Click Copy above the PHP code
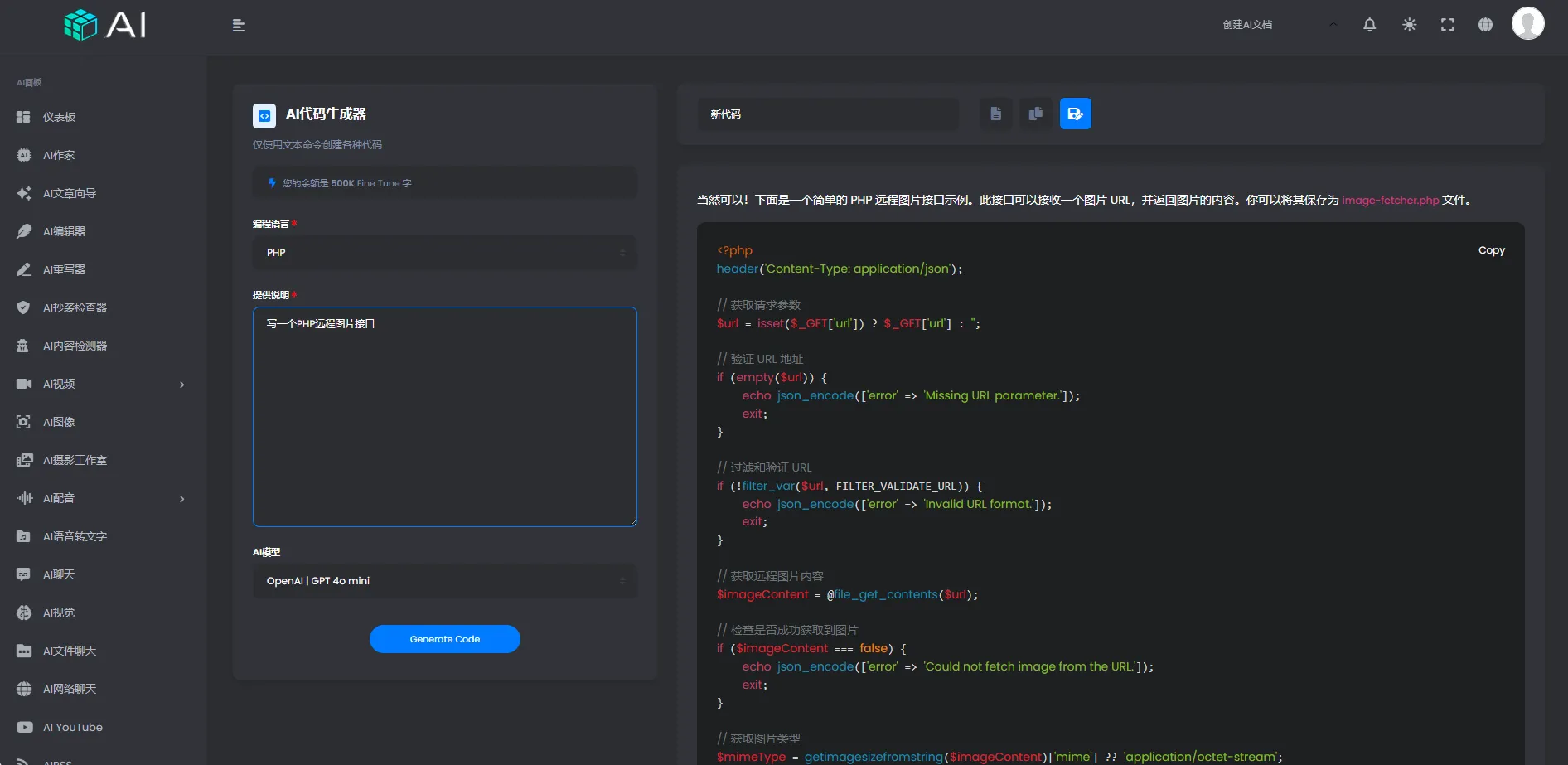The image size is (1568, 765). point(1491,249)
